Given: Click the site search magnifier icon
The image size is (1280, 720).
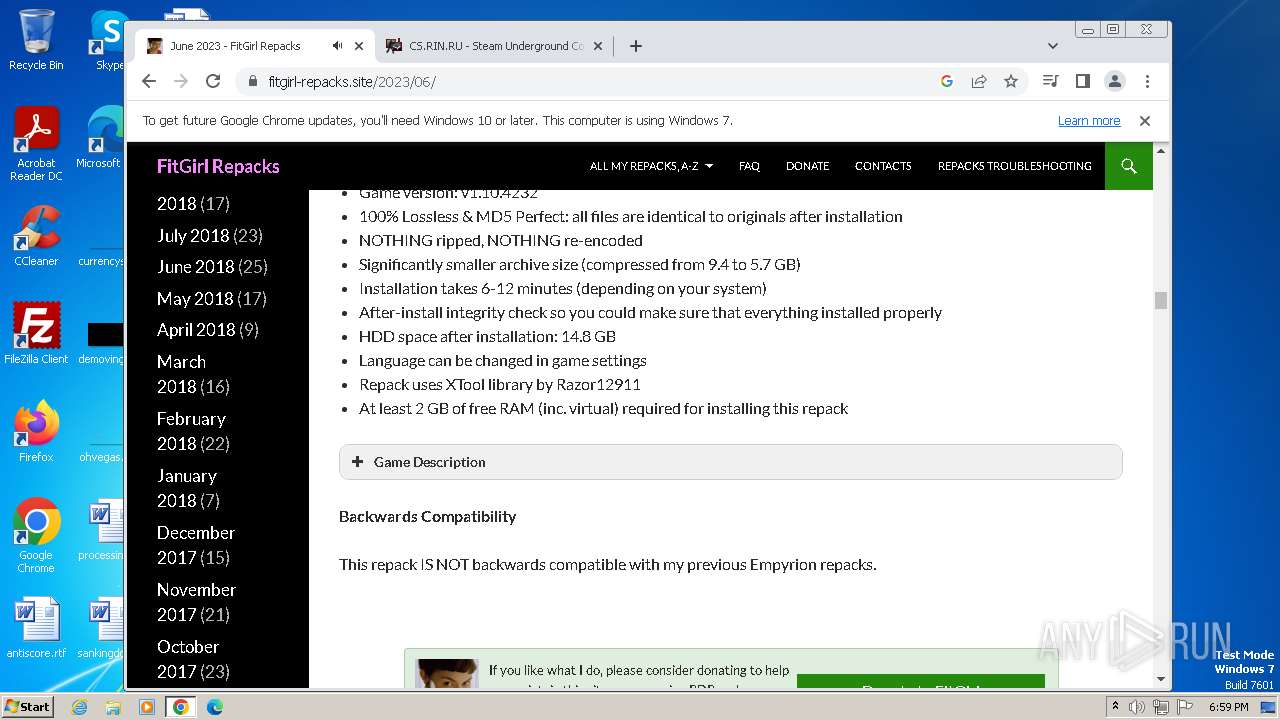Looking at the screenshot, I should tap(1129, 166).
